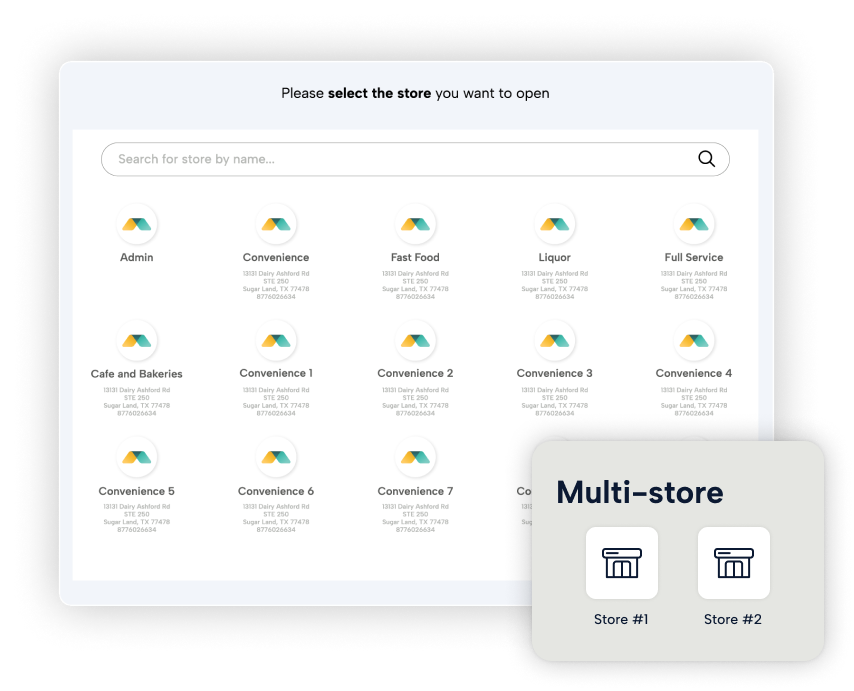The image size is (854, 691).
Task: Open the Admin store logo icon
Action: tap(137, 224)
